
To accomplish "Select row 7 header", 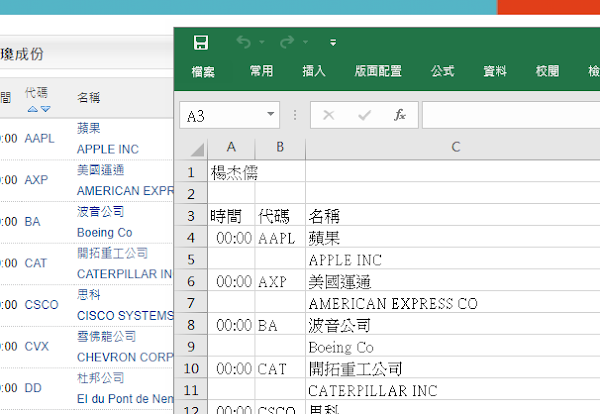I will pos(191,303).
